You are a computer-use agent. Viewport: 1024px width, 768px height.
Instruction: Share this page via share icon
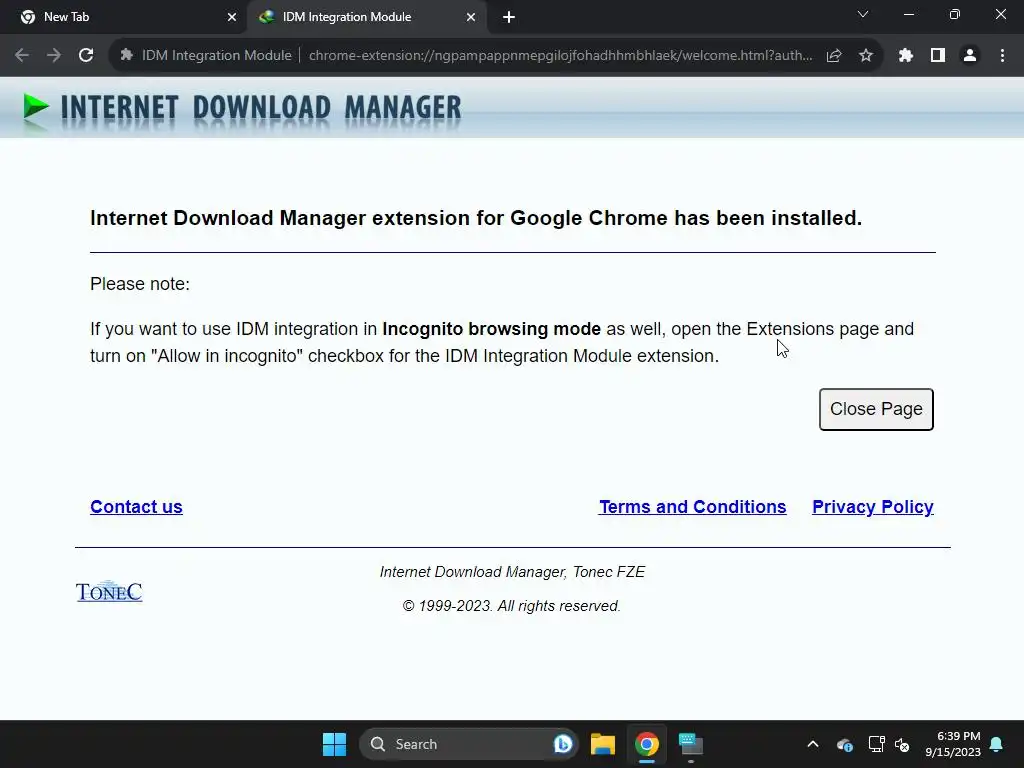coord(834,56)
